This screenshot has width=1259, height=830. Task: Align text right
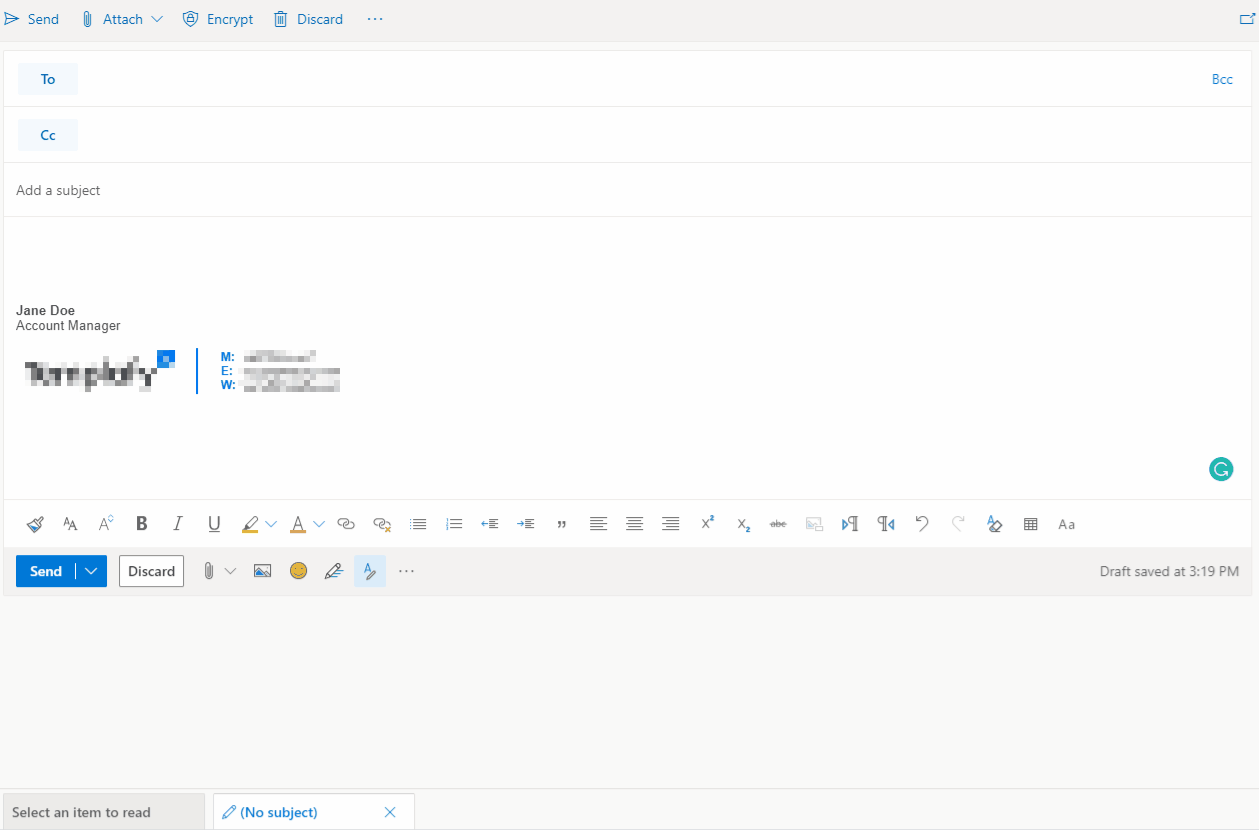670,524
